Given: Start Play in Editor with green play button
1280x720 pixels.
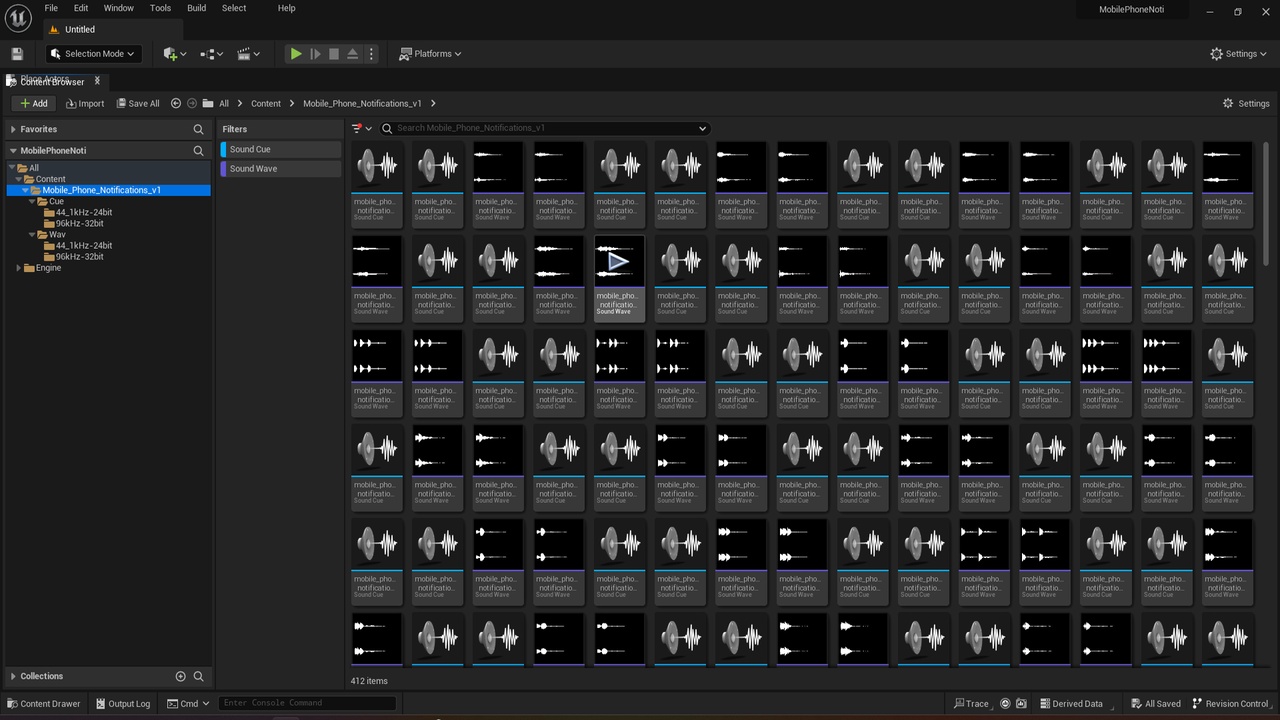Looking at the screenshot, I should (x=296, y=54).
